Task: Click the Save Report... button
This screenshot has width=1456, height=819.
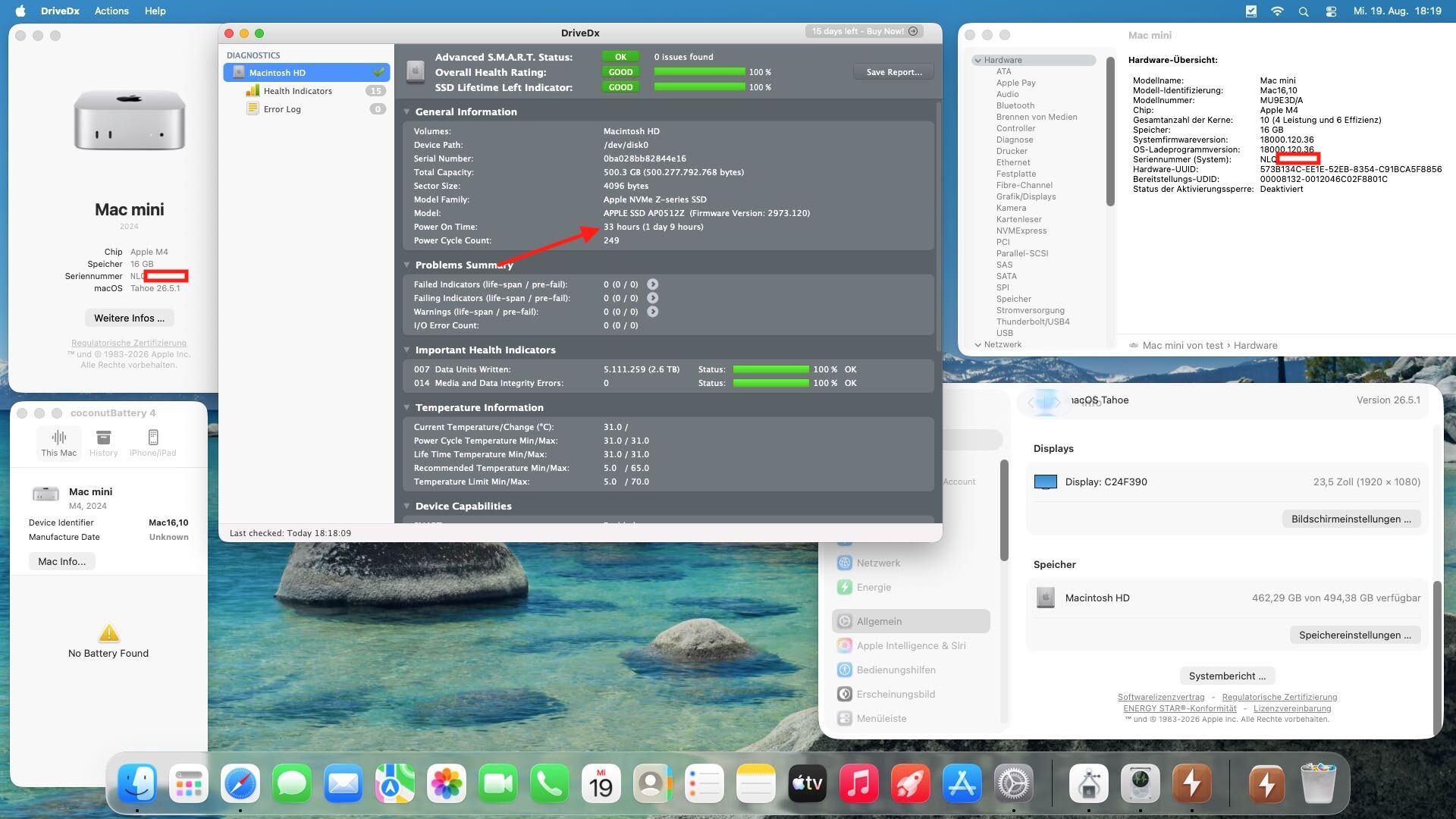Action: coord(894,72)
